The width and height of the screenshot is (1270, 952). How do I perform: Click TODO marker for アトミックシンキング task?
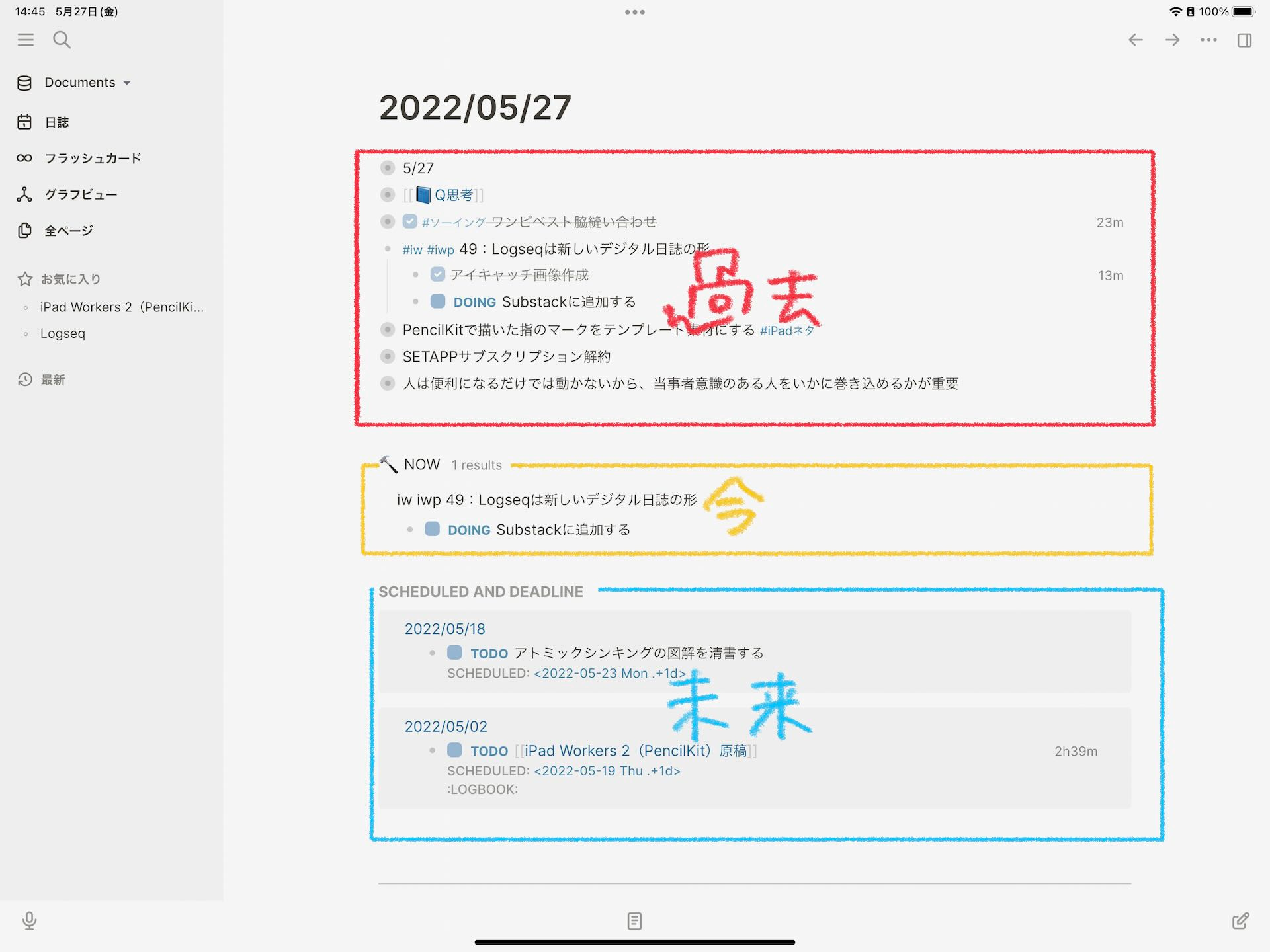pyautogui.click(x=489, y=654)
